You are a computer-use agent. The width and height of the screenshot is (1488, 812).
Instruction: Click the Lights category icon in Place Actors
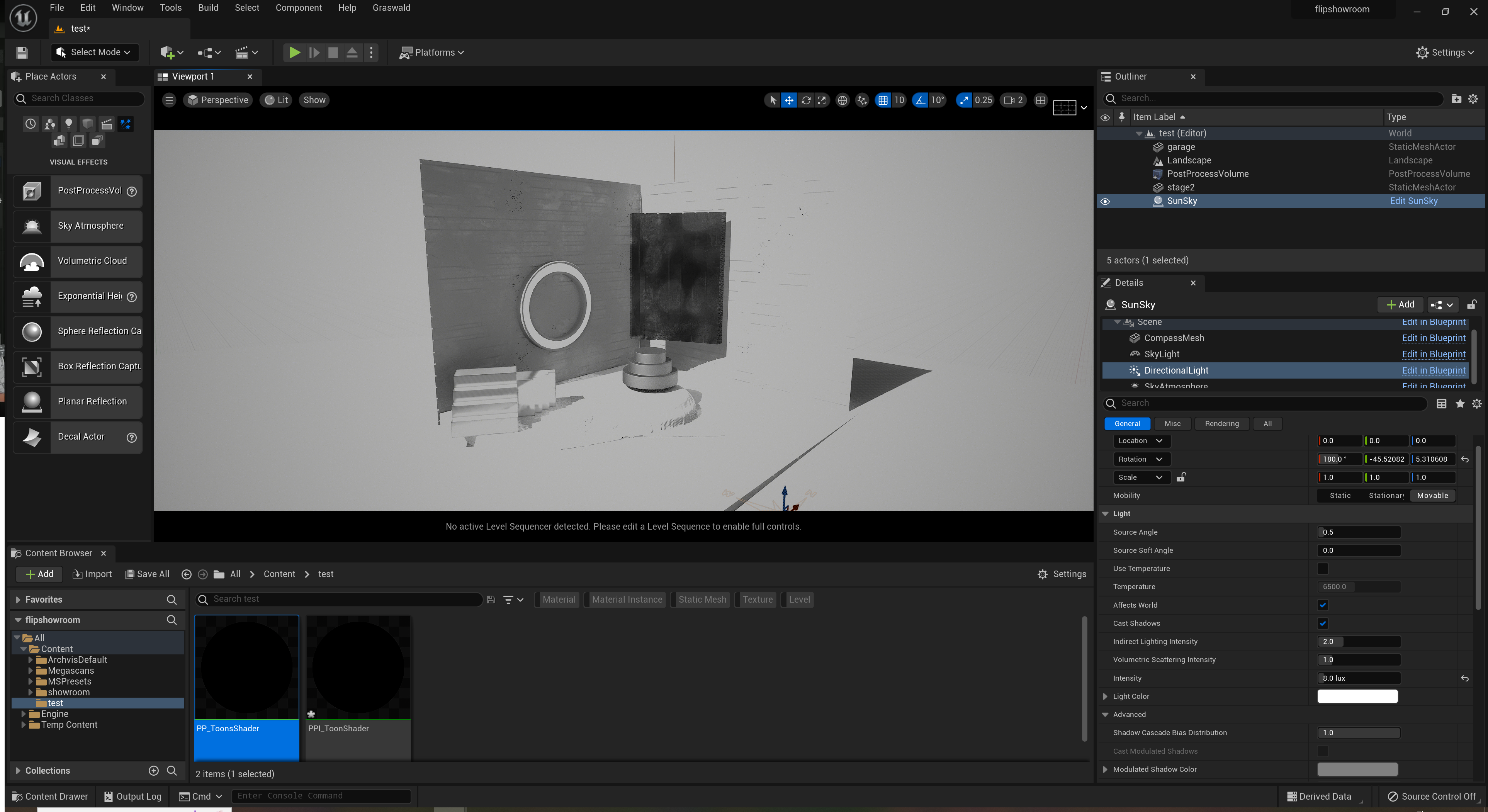[69, 124]
